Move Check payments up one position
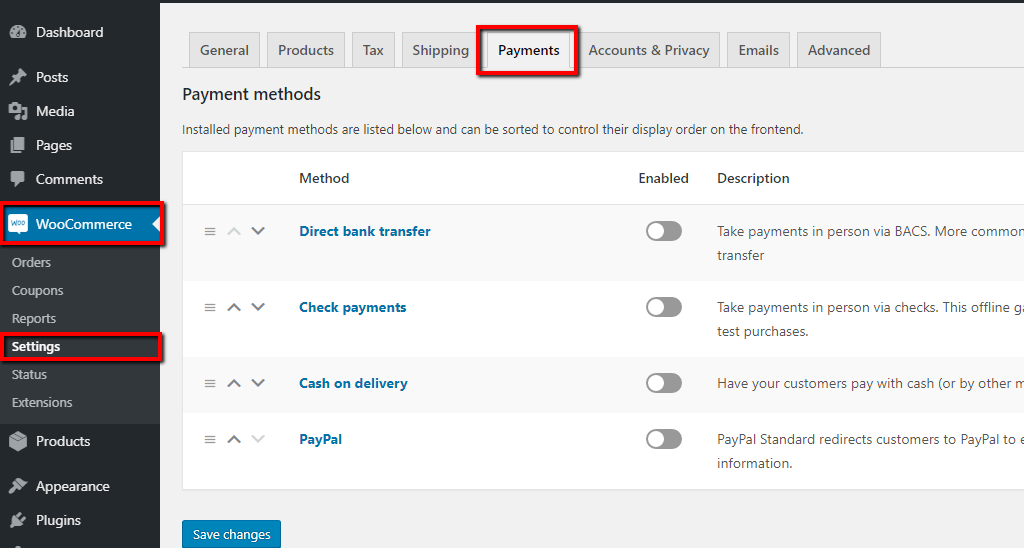The image size is (1024, 548). click(234, 307)
